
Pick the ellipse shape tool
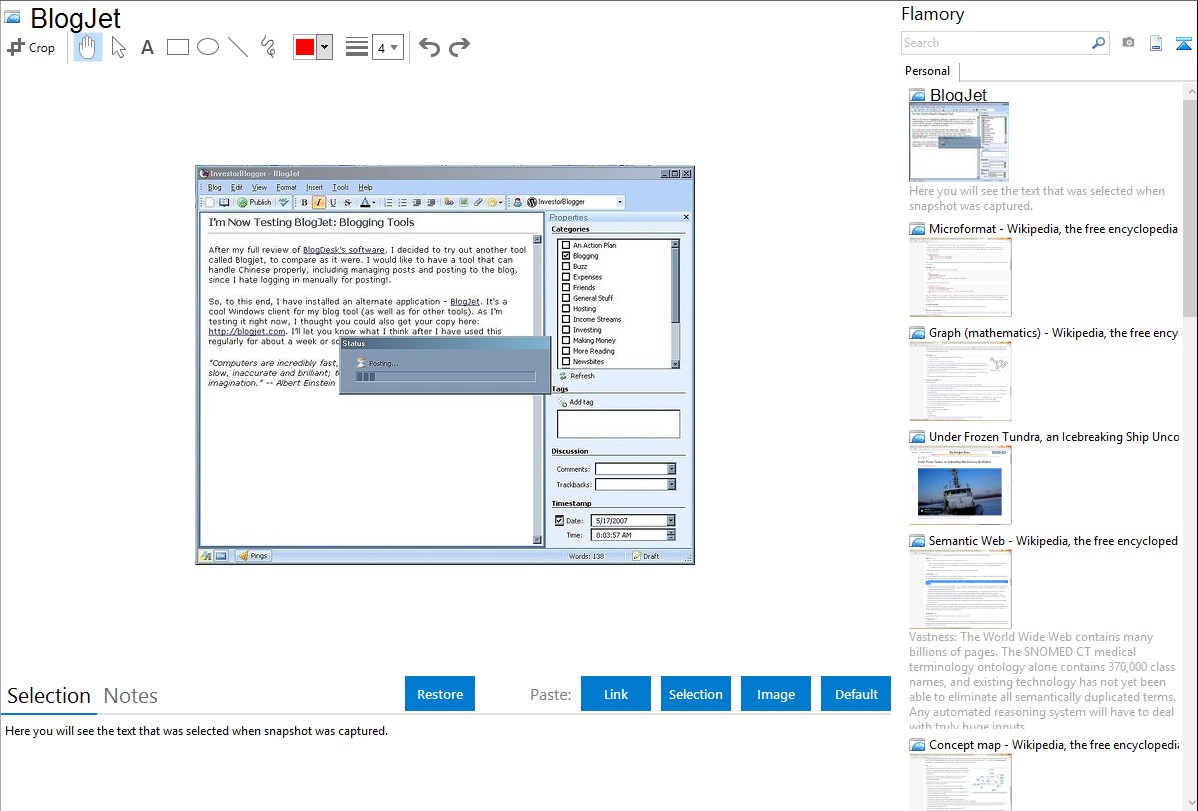(x=208, y=47)
